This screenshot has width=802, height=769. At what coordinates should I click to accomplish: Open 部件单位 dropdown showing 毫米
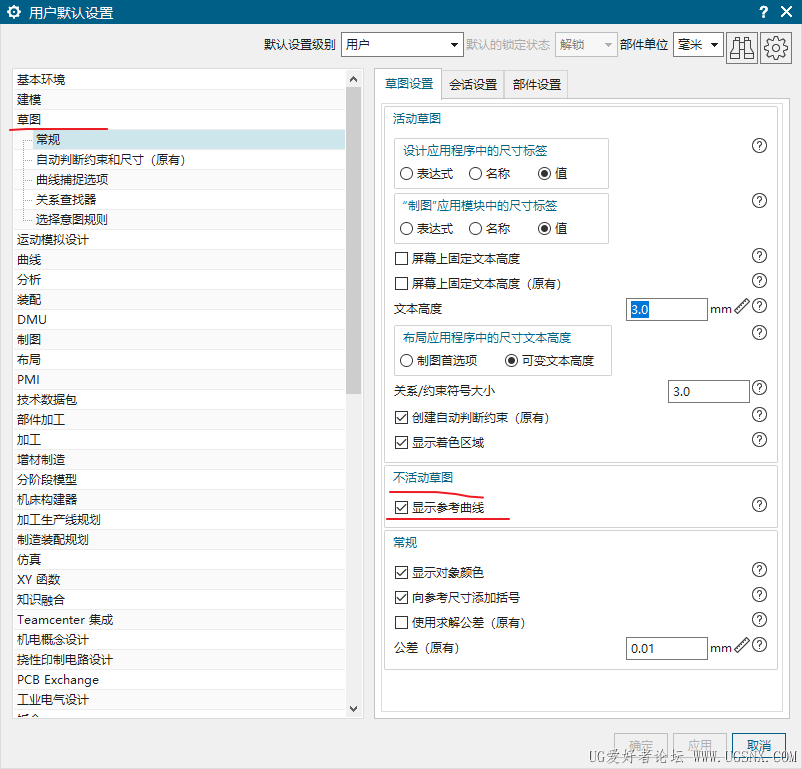[x=698, y=45]
